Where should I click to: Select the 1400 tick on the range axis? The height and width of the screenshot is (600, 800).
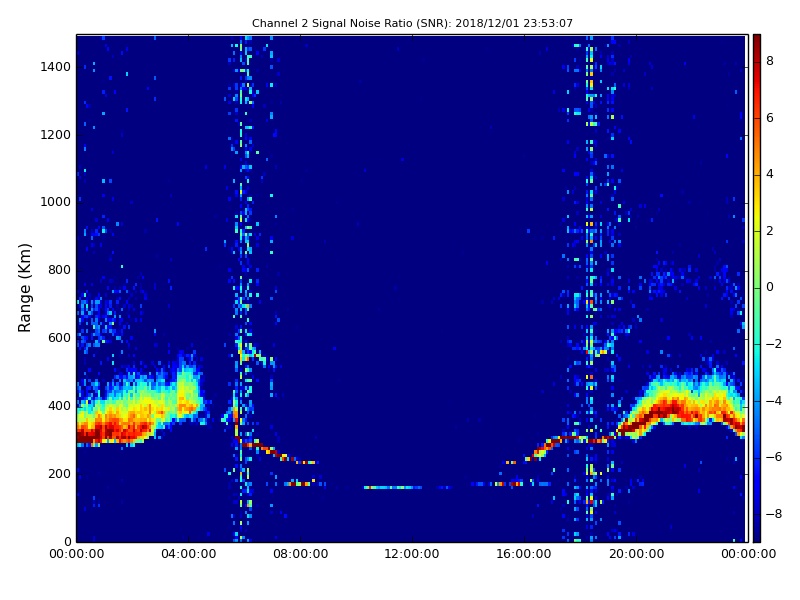point(54,67)
